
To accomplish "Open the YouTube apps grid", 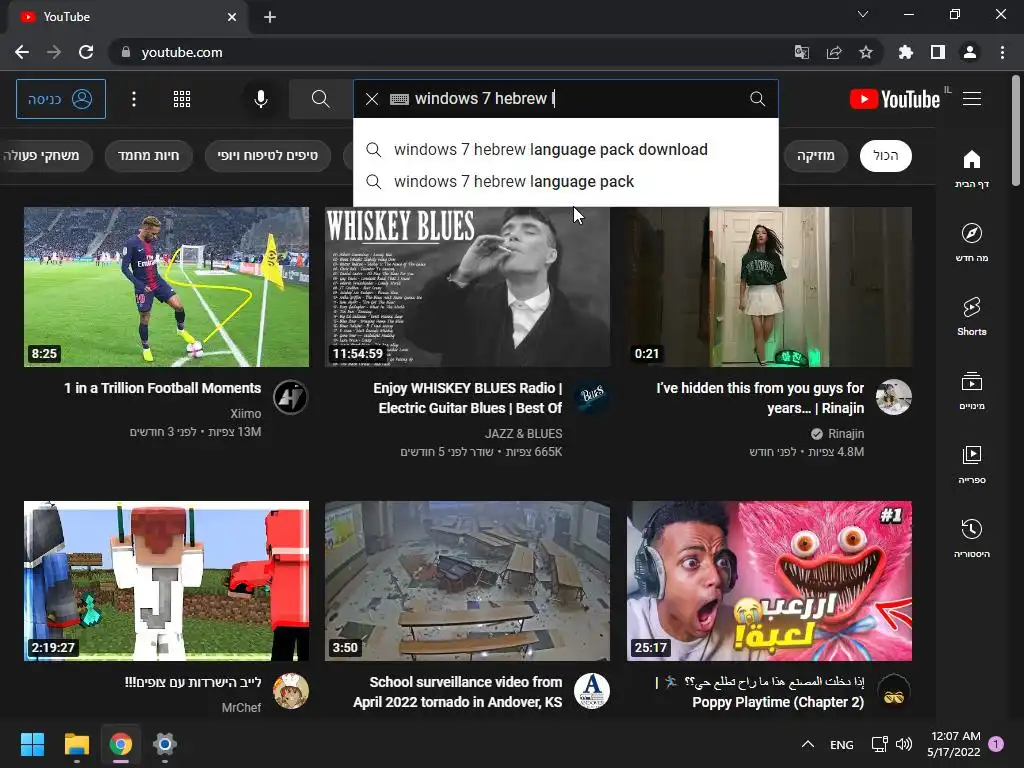I will 182,99.
